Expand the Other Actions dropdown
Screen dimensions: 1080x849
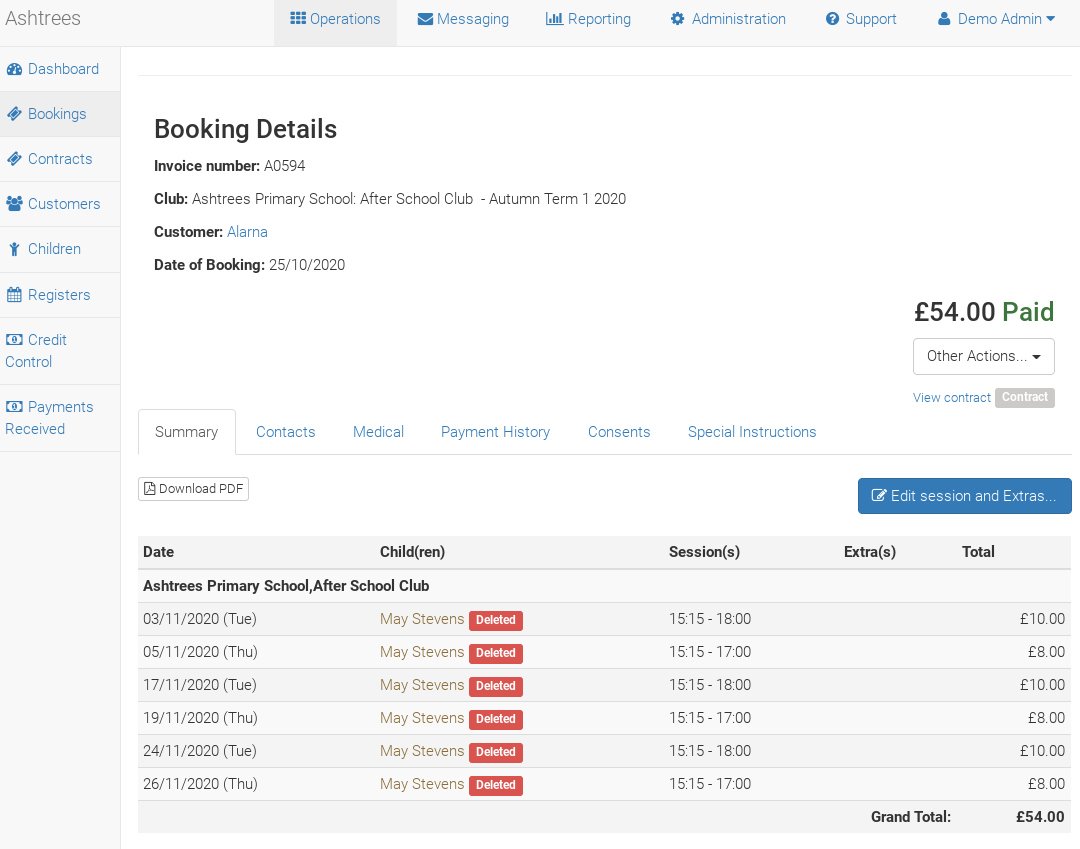tap(983, 356)
